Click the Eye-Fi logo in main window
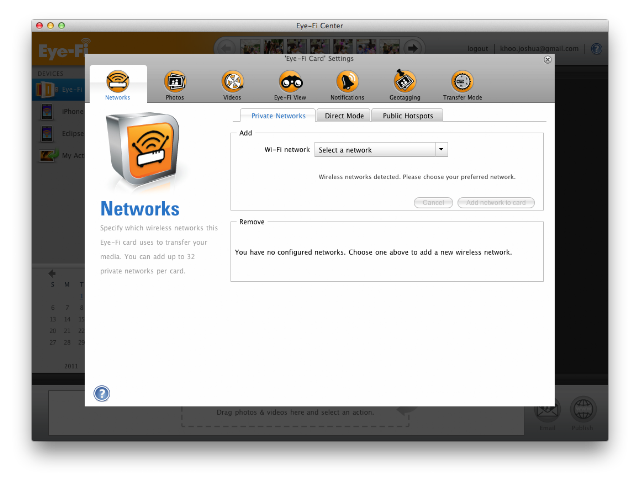Viewport: 640px width, 485px height. tap(63, 49)
